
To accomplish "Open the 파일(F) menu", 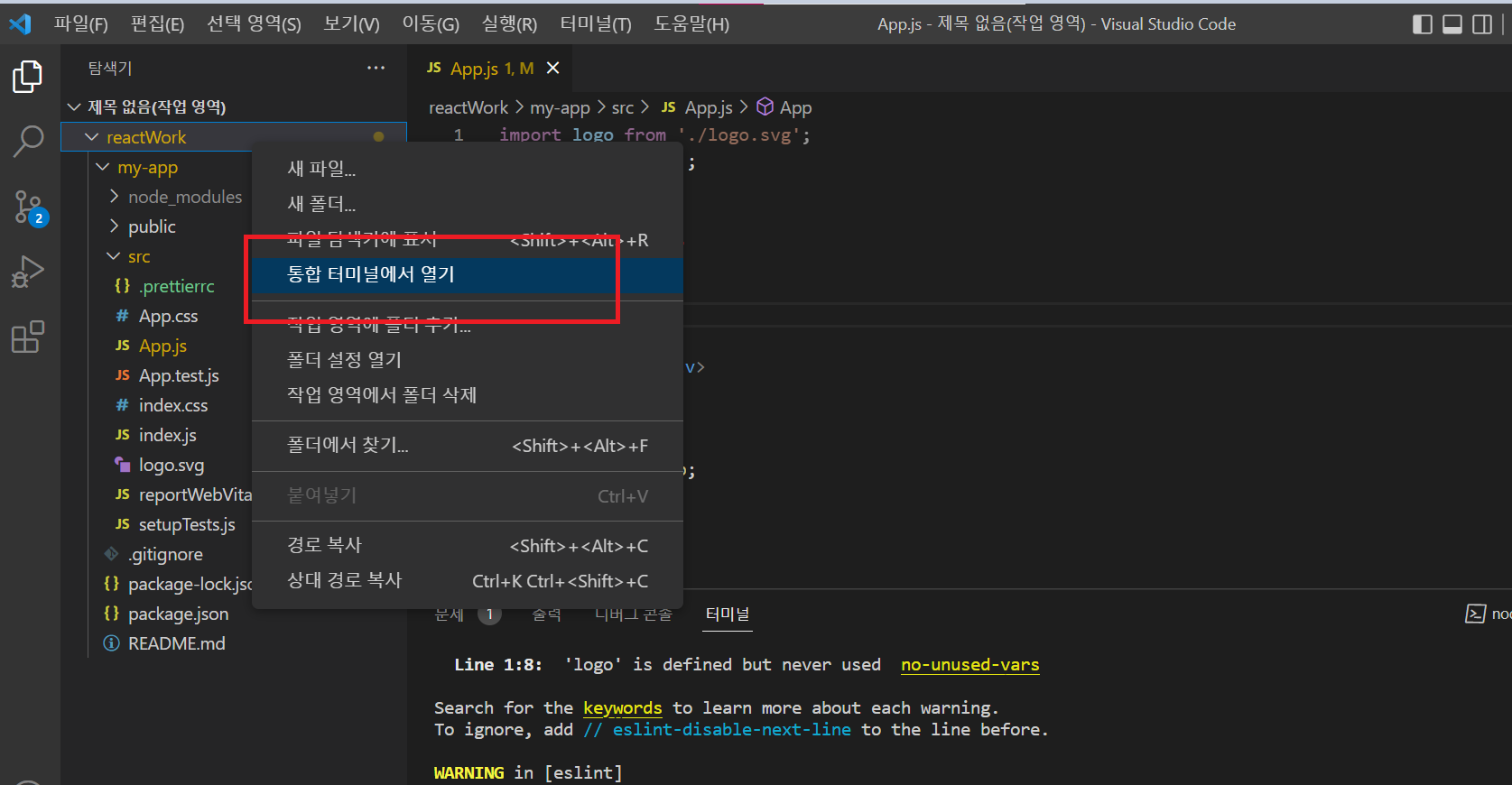I will click(x=80, y=24).
